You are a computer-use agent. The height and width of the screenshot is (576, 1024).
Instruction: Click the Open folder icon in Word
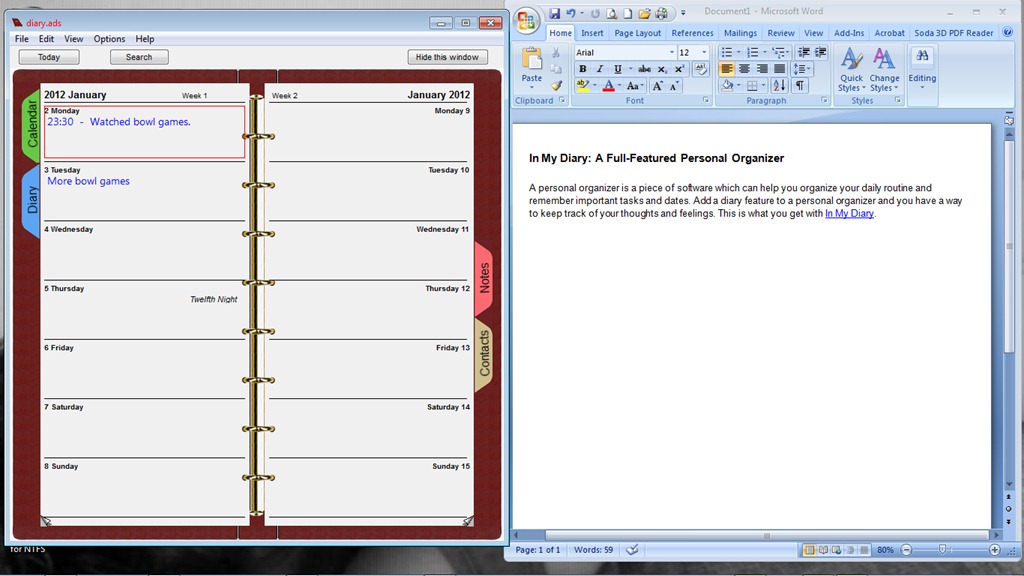click(x=645, y=13)
